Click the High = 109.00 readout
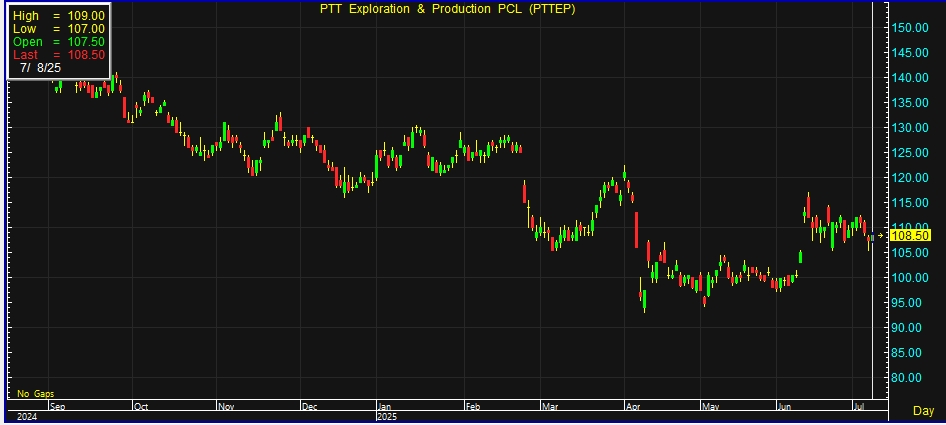Screen dimensions: 946x425 (59, 16)
